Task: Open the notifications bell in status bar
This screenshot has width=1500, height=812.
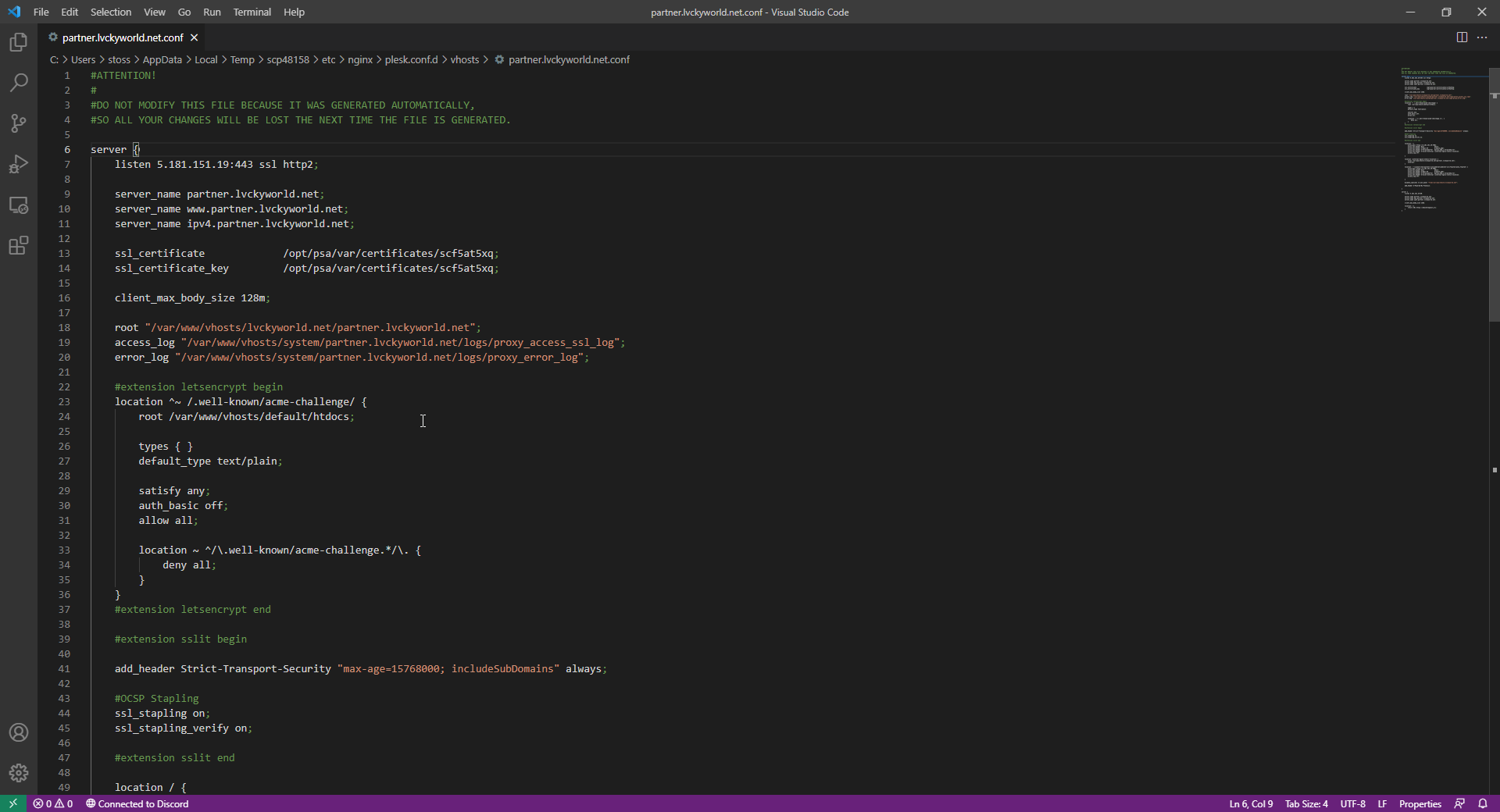Action: coord(1483,803)
